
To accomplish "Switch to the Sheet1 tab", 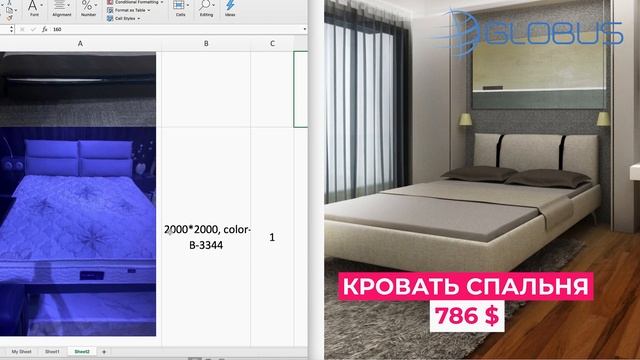I will tap(52, 351).
